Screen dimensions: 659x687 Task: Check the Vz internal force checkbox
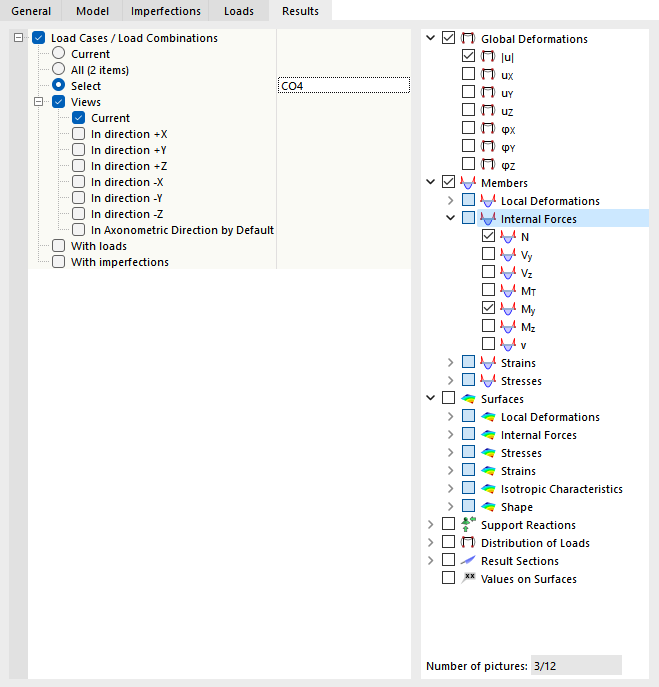click(488, 272)
